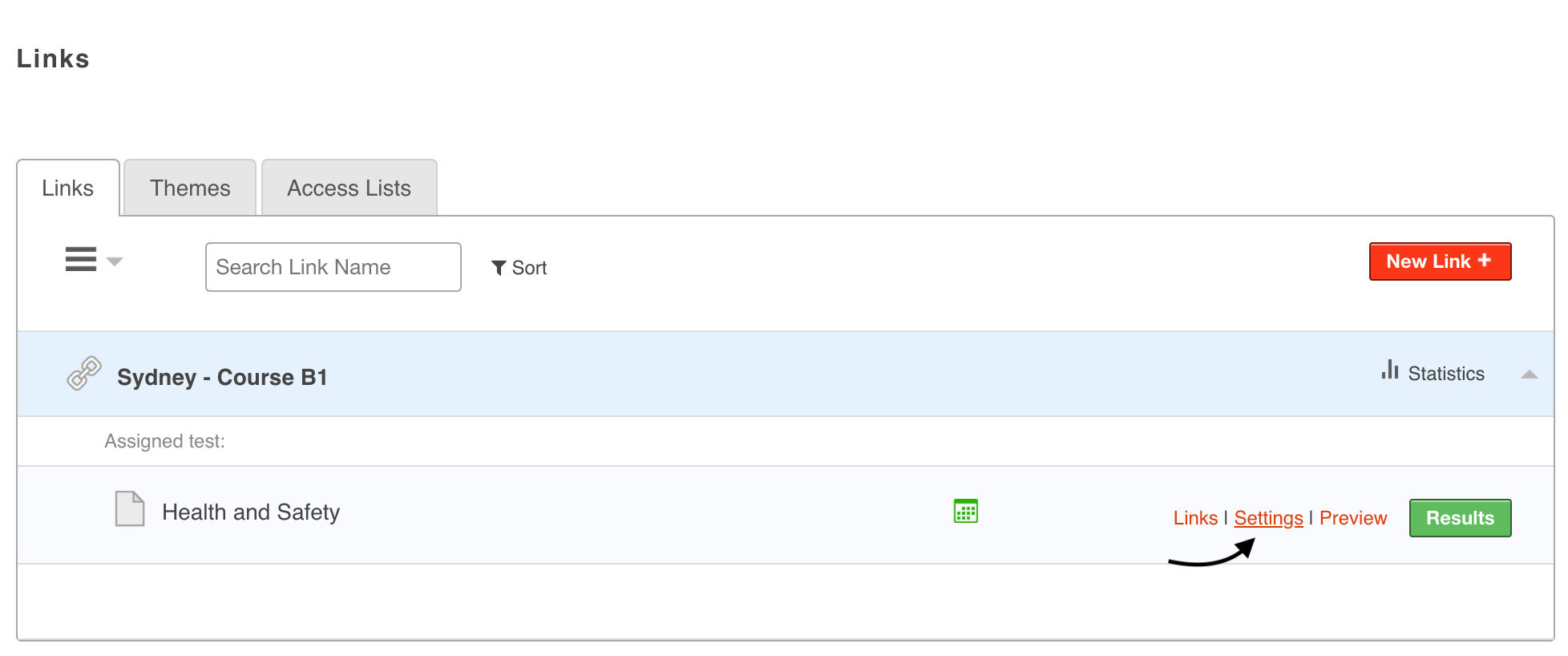The image size is (1568, 656).
Task: Click the document icon beside Health and Safety
Action: [130, 508]
